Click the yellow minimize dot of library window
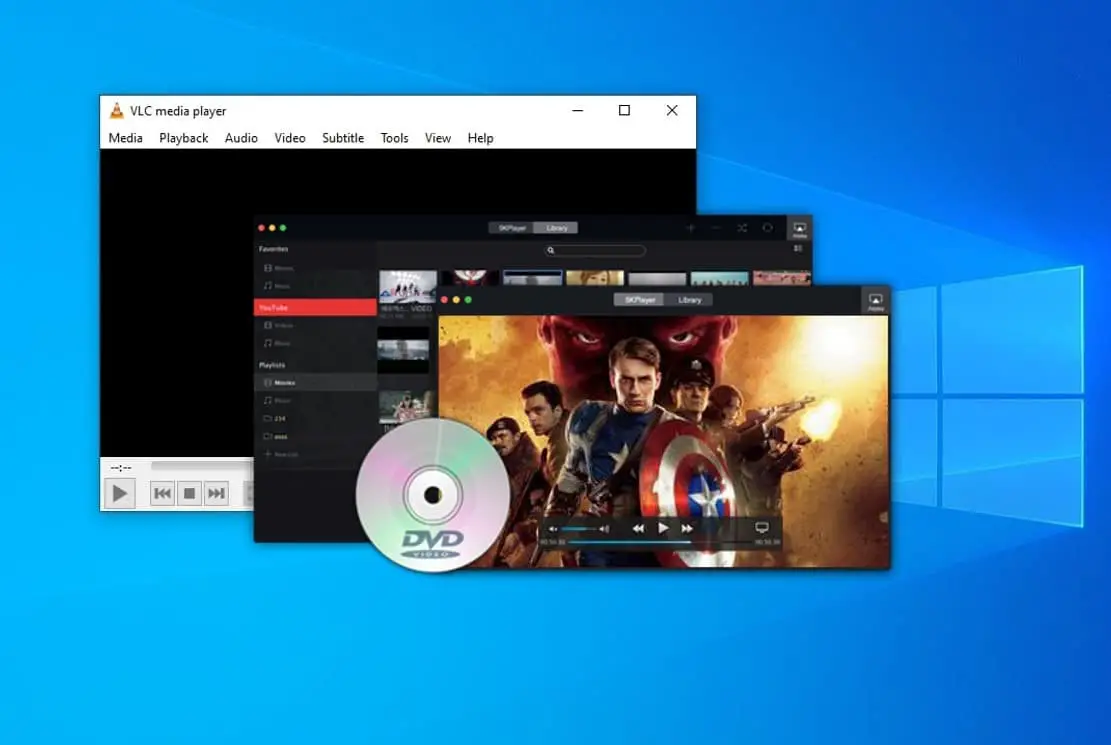The height and width of the screenshot is (745, 1111). pos(272,228)
